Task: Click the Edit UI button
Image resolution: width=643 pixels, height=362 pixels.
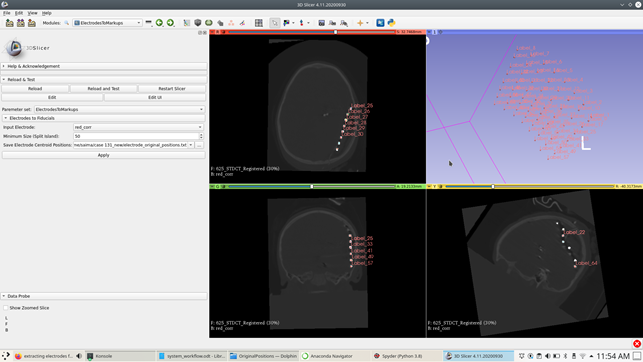Action: (x=155, y=97)
